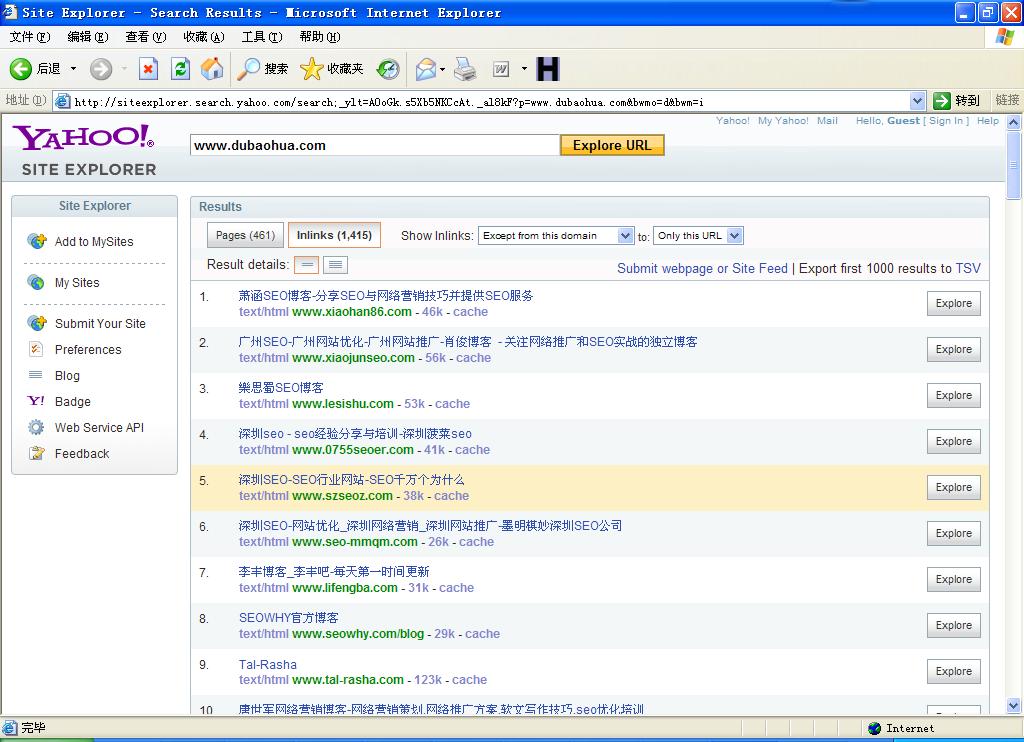Go to the Home page icon
This screenshot has width=1024, height=742.
point(212,69)
